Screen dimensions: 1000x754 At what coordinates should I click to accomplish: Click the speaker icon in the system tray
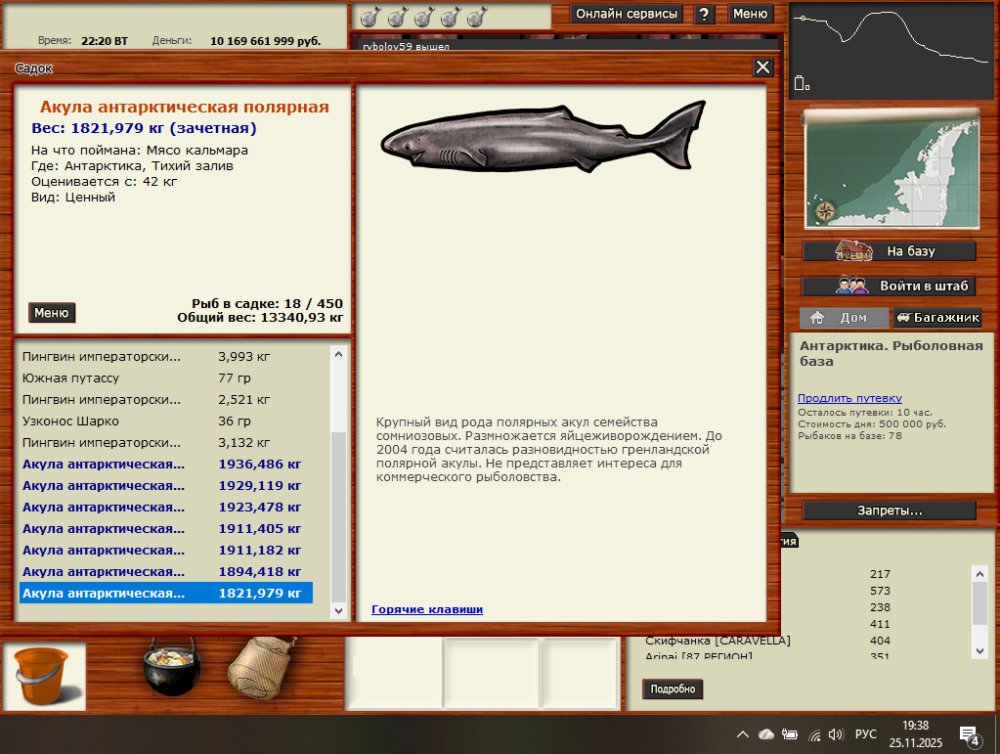pos(837,733)
